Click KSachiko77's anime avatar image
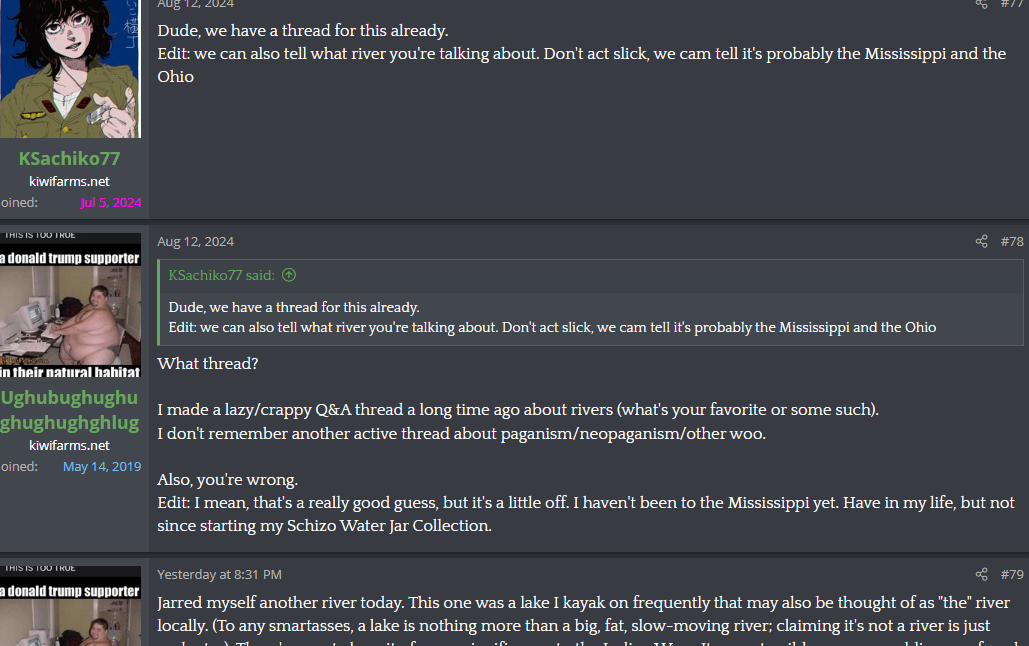The width and height of the screenshot is (1029, 646). tap(69, 65)
